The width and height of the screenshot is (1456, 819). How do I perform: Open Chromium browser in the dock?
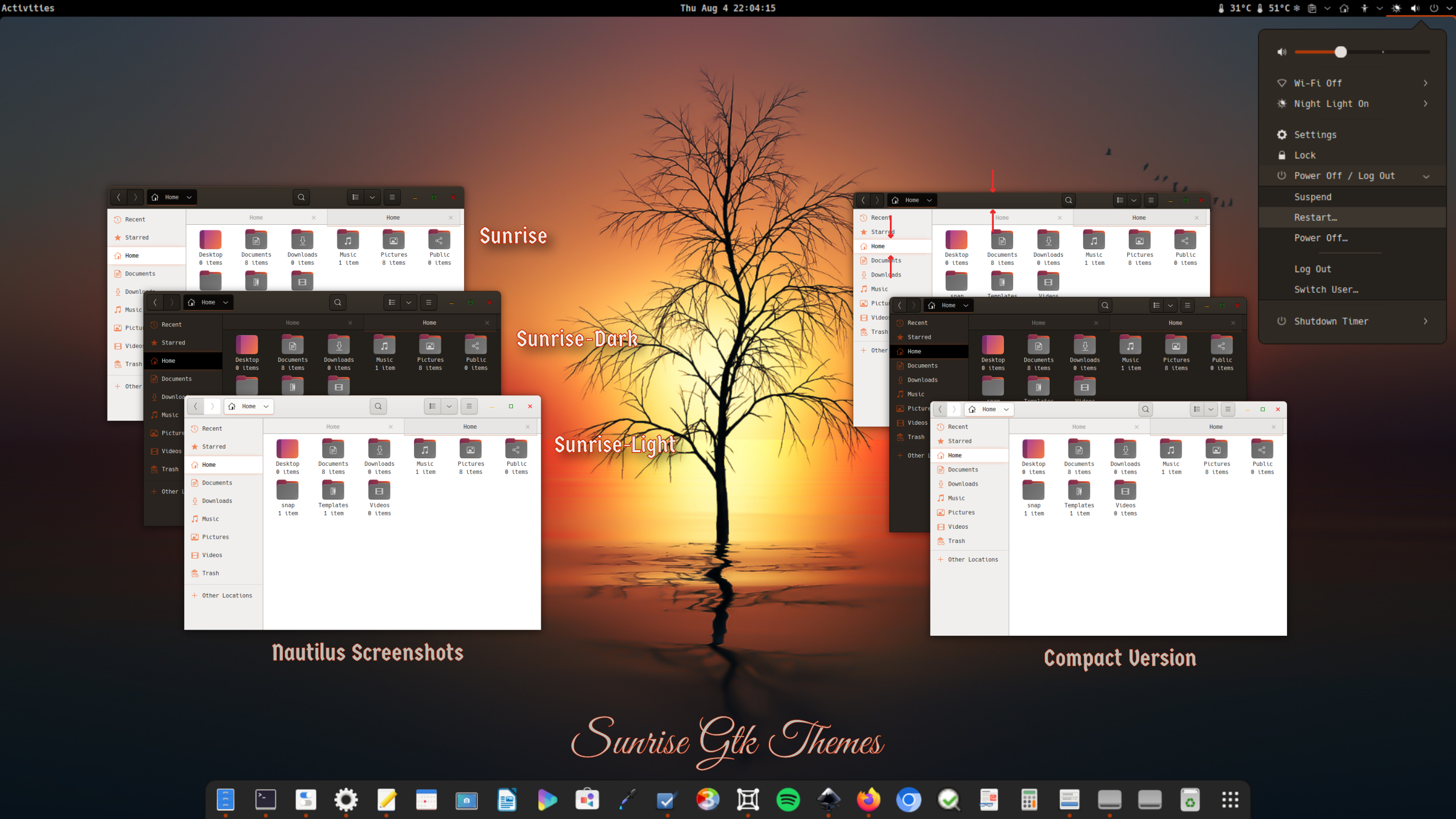click(x=909, y=799)
